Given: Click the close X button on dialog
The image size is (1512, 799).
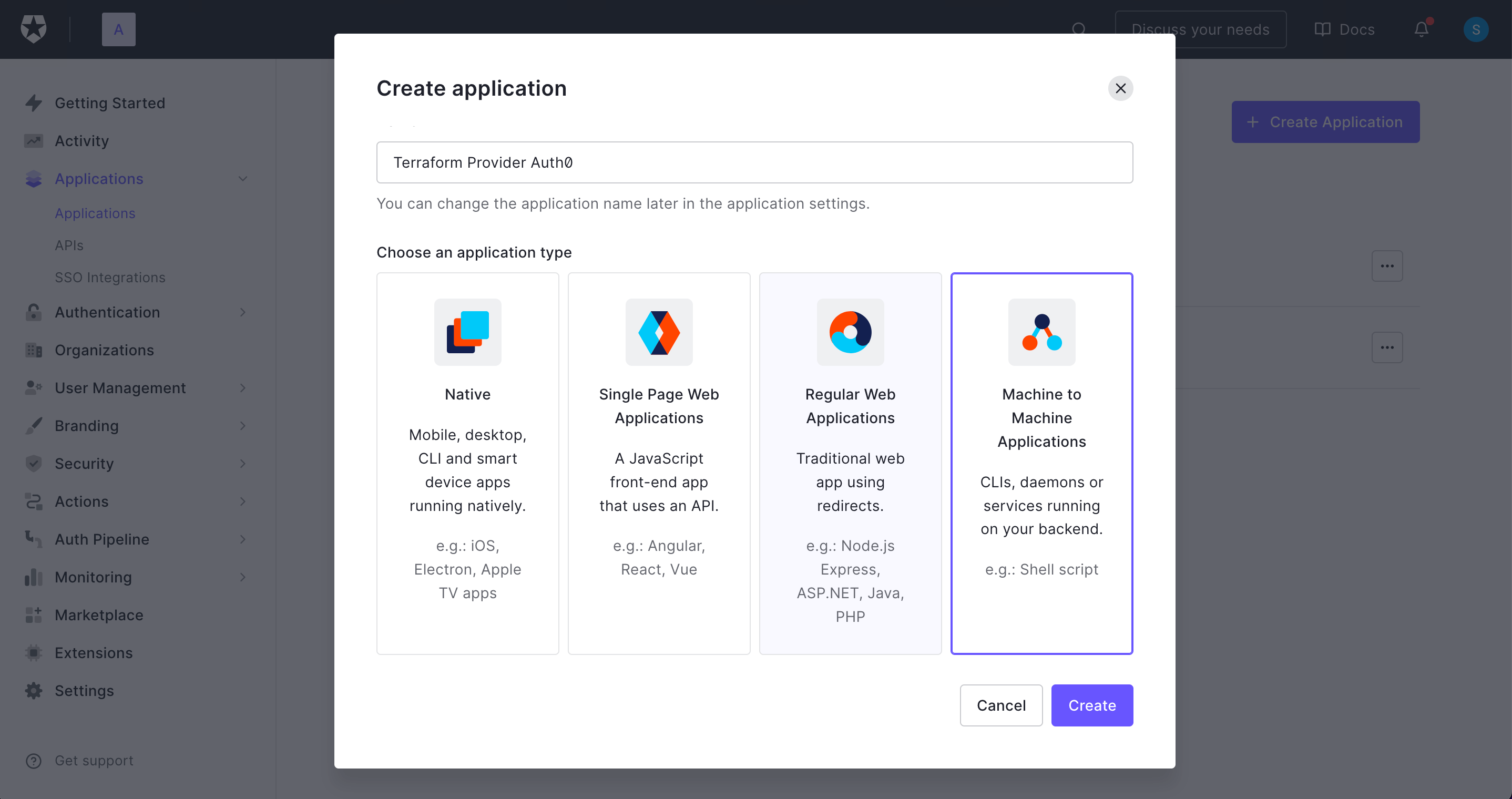Looking at the screenshot, I should pos(1120,88).
